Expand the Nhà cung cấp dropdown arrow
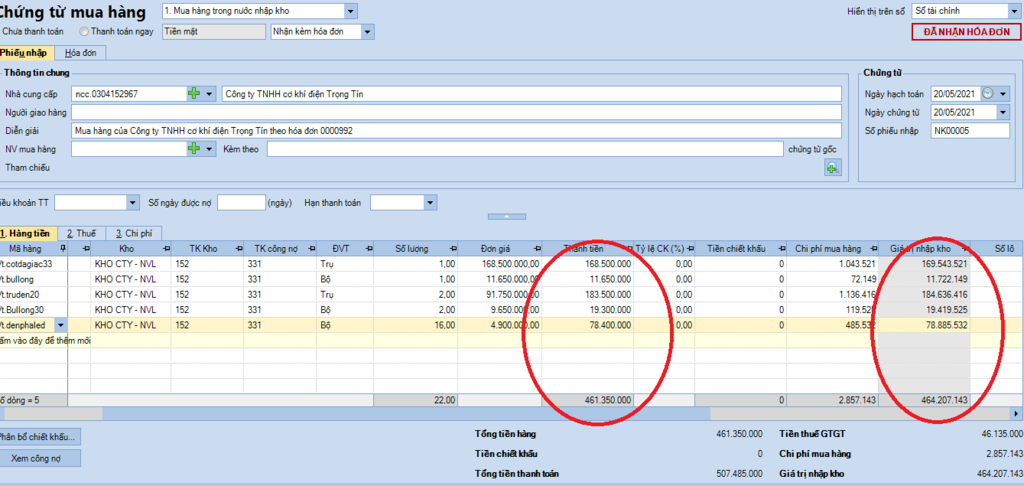Image resolution: width=1024 pixels, height=486 pixels. coord(210,94)
